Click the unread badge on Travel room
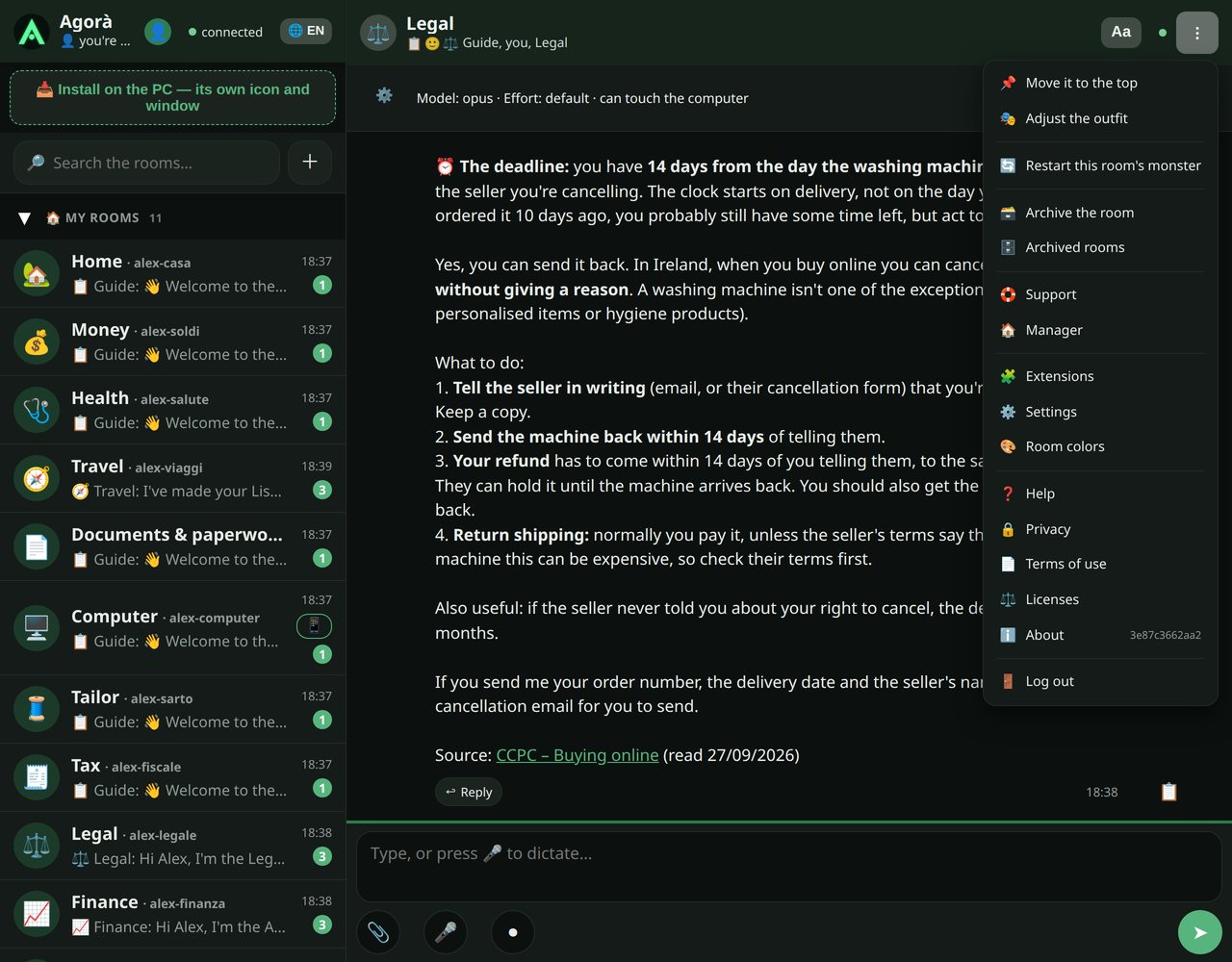The height and width of the screenshot is (962, 1232). coord(322,490)
